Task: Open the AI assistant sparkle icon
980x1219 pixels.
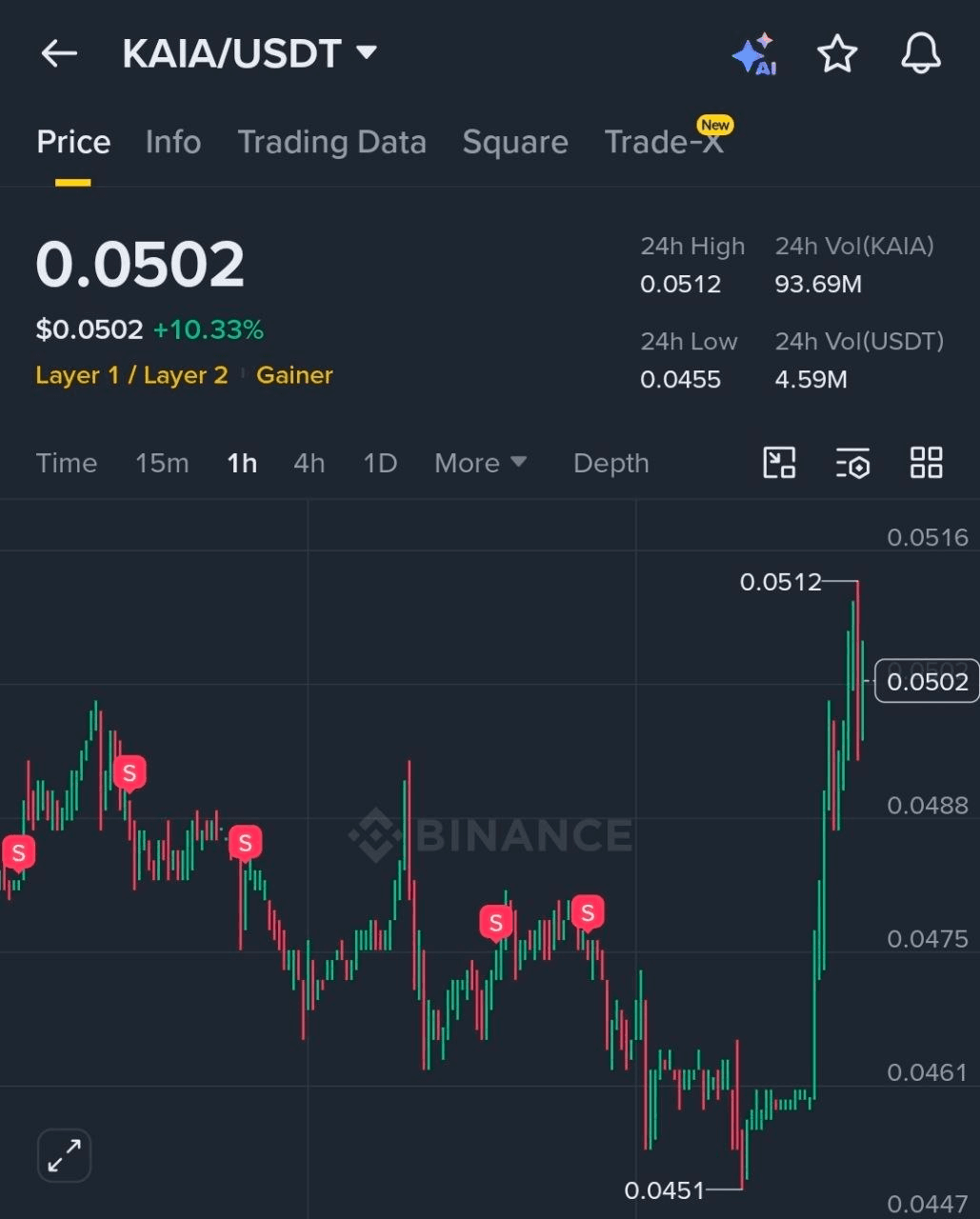Action: pyautogui.click(x=754, y=54)
